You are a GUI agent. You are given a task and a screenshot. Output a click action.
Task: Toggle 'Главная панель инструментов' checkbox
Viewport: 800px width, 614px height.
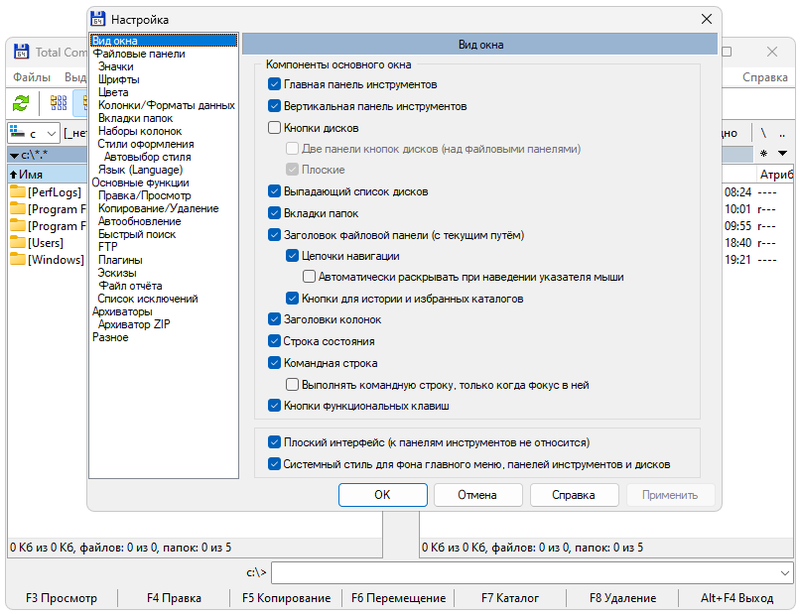(274, 84)
